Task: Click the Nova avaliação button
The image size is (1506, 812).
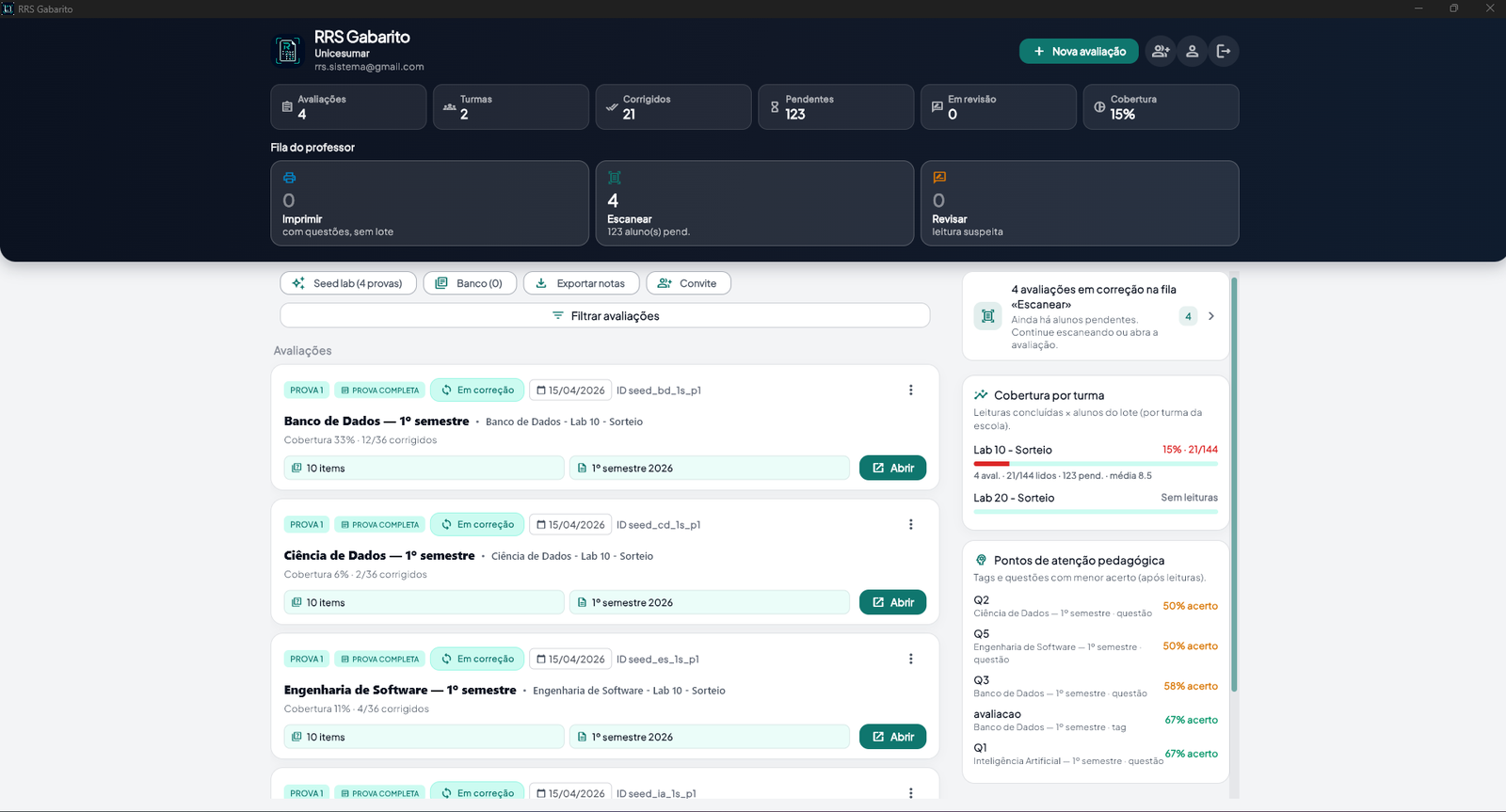Action: pyautogui.click(x=1079, y=52)
